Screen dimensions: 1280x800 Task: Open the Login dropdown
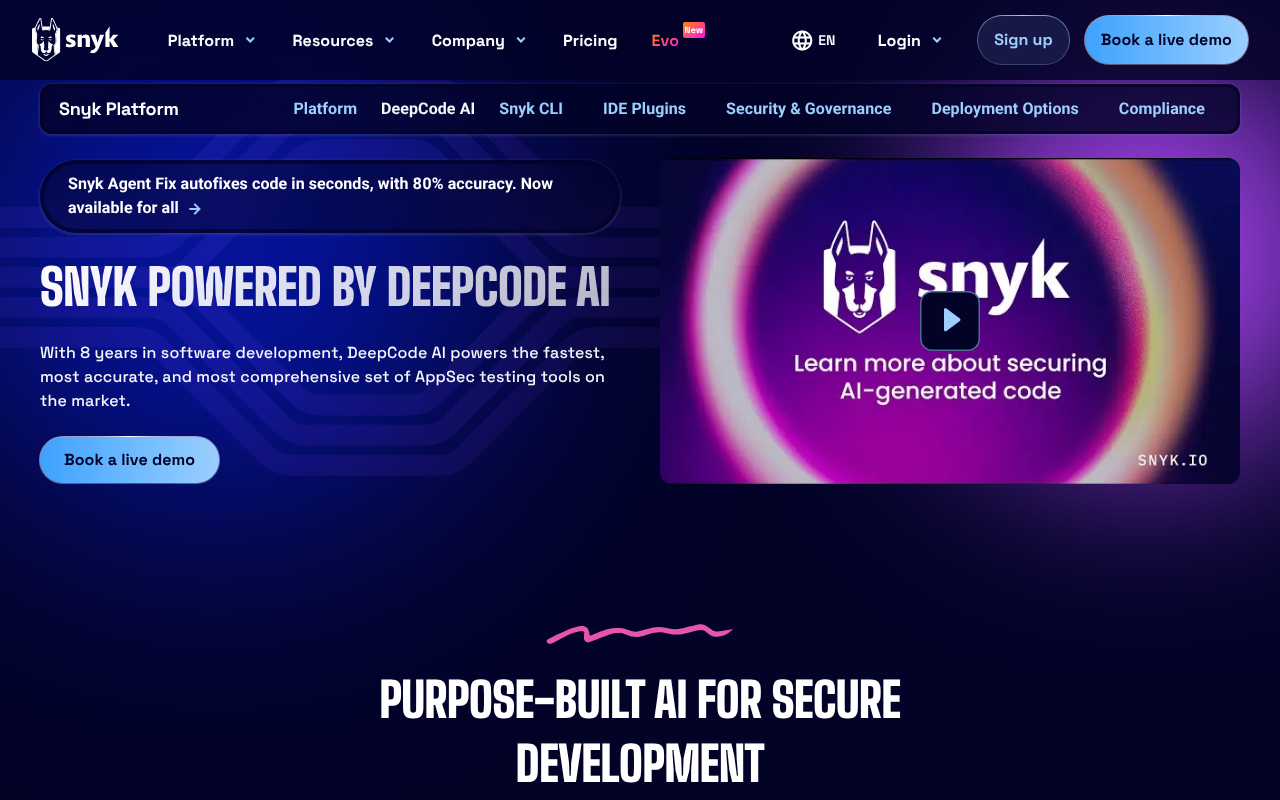tap(909, 40)
